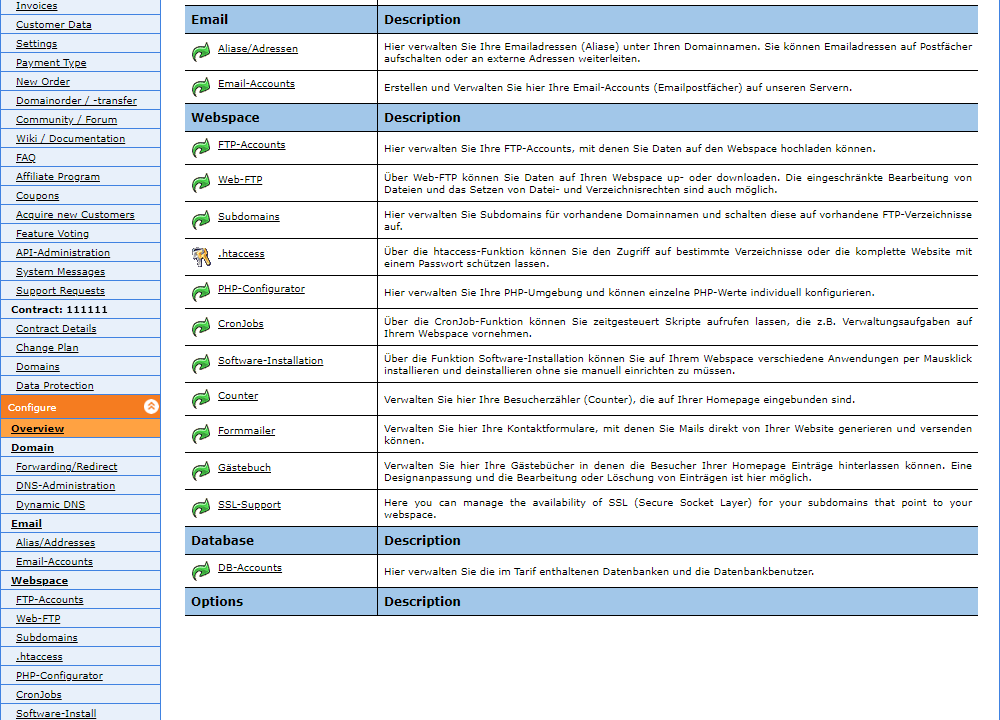Open Forwarding/Redirect in the sidebar

(67, 467)
